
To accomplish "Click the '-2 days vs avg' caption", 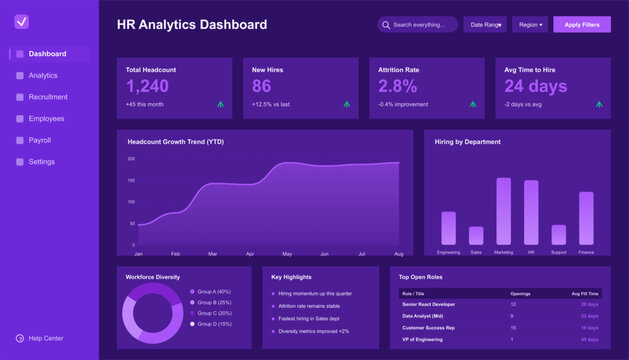I will pos(523,104).
